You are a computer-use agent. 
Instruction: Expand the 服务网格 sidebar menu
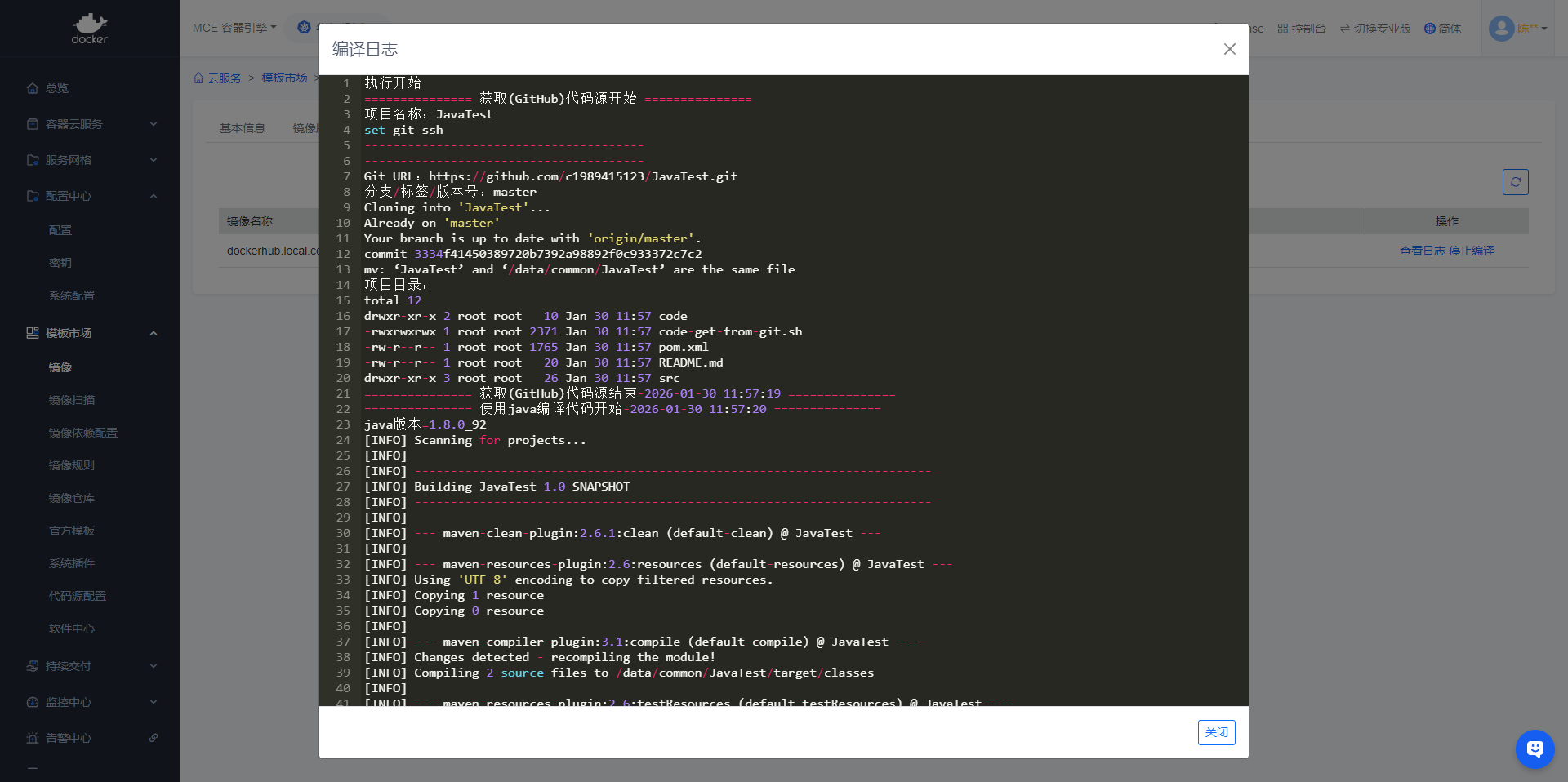pos(90,160)
